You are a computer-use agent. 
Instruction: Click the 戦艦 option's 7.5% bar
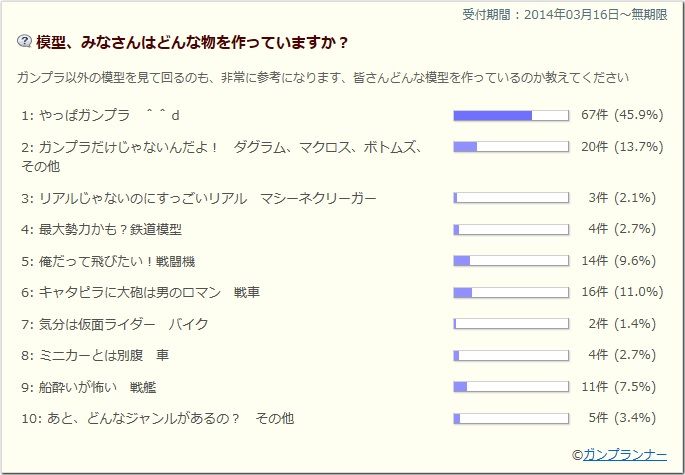(511, 387)
